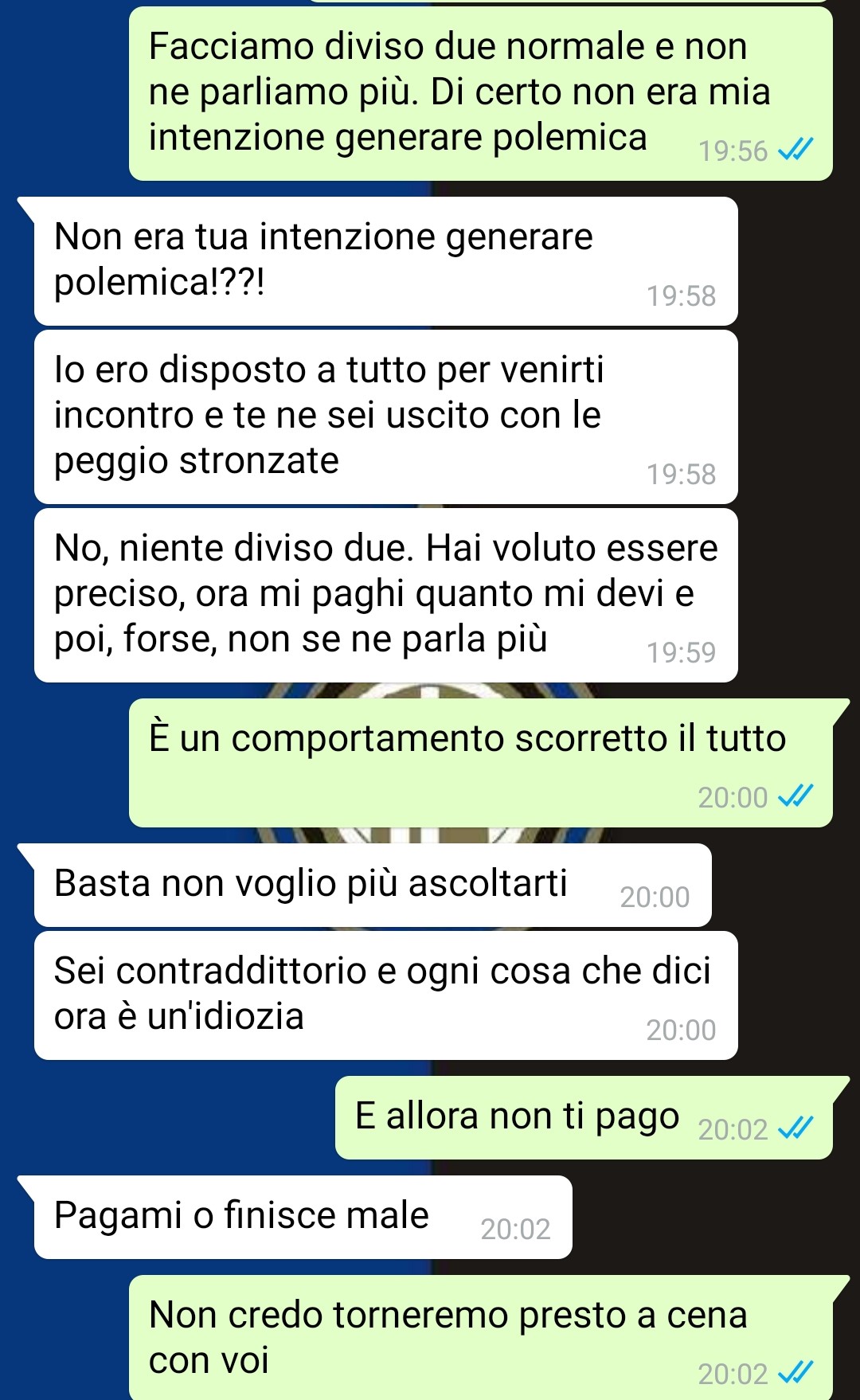Tap checkmarks on 'Non credo torneremo' message
Screen dimensions: 860x1400
[x=795, y=1372]
